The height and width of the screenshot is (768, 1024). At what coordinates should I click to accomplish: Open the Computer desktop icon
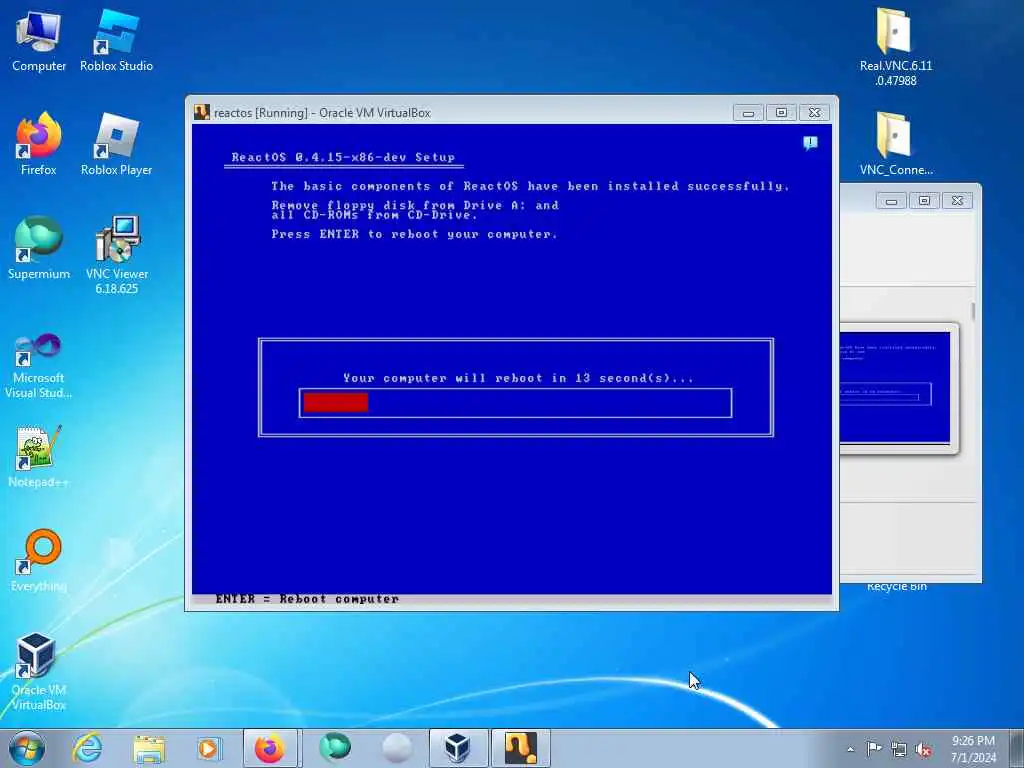(39, 40)
